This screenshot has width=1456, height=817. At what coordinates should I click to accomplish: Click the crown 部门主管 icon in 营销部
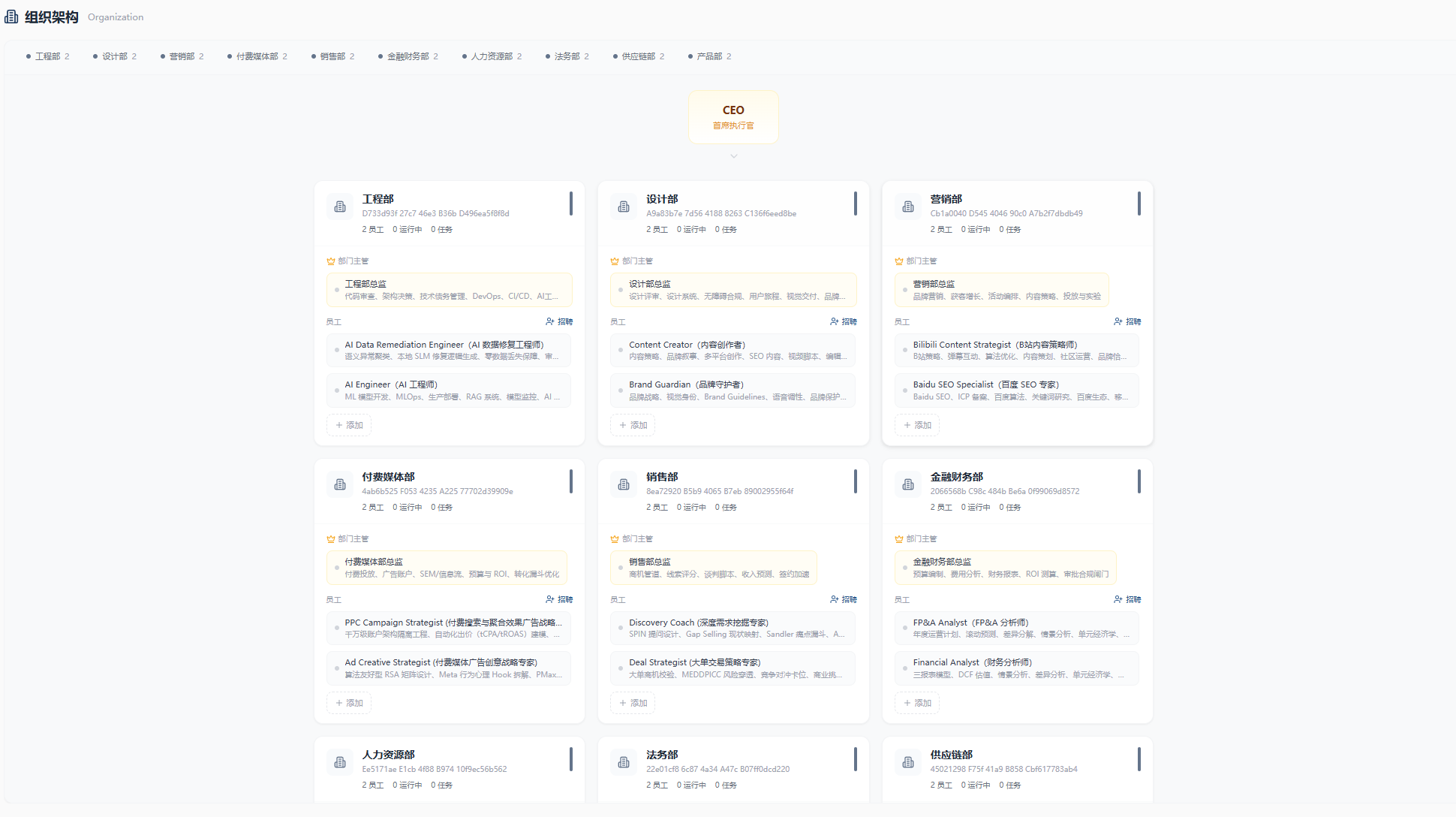[x=899, y=261]
